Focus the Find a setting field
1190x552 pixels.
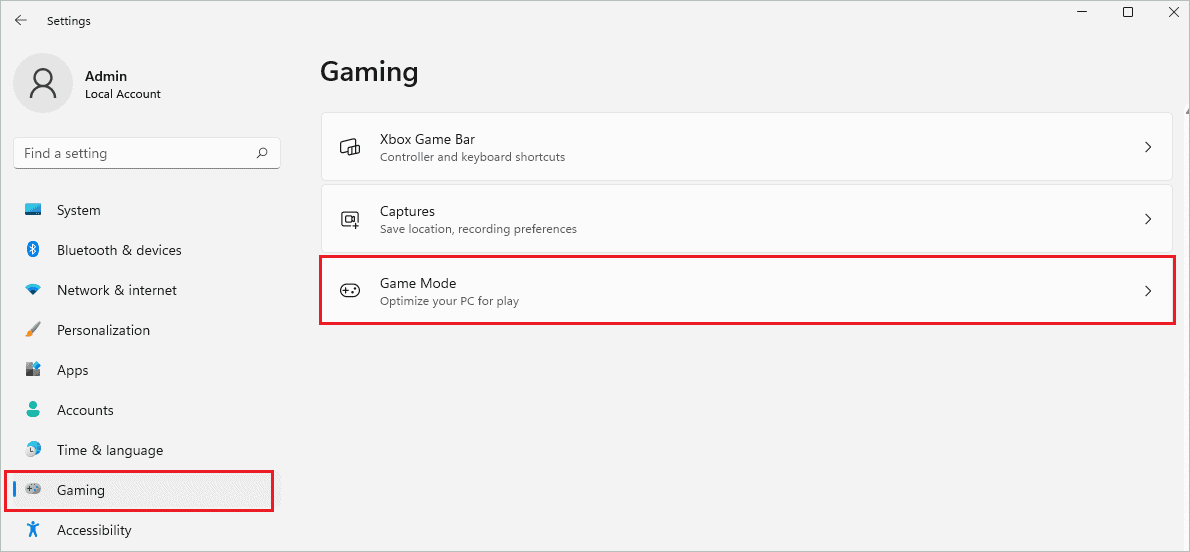coord(135,153)
